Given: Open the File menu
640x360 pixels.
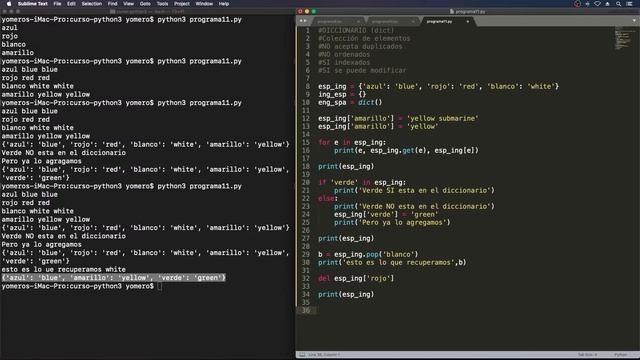Looking at the screenshot, I should pos(58,4).
